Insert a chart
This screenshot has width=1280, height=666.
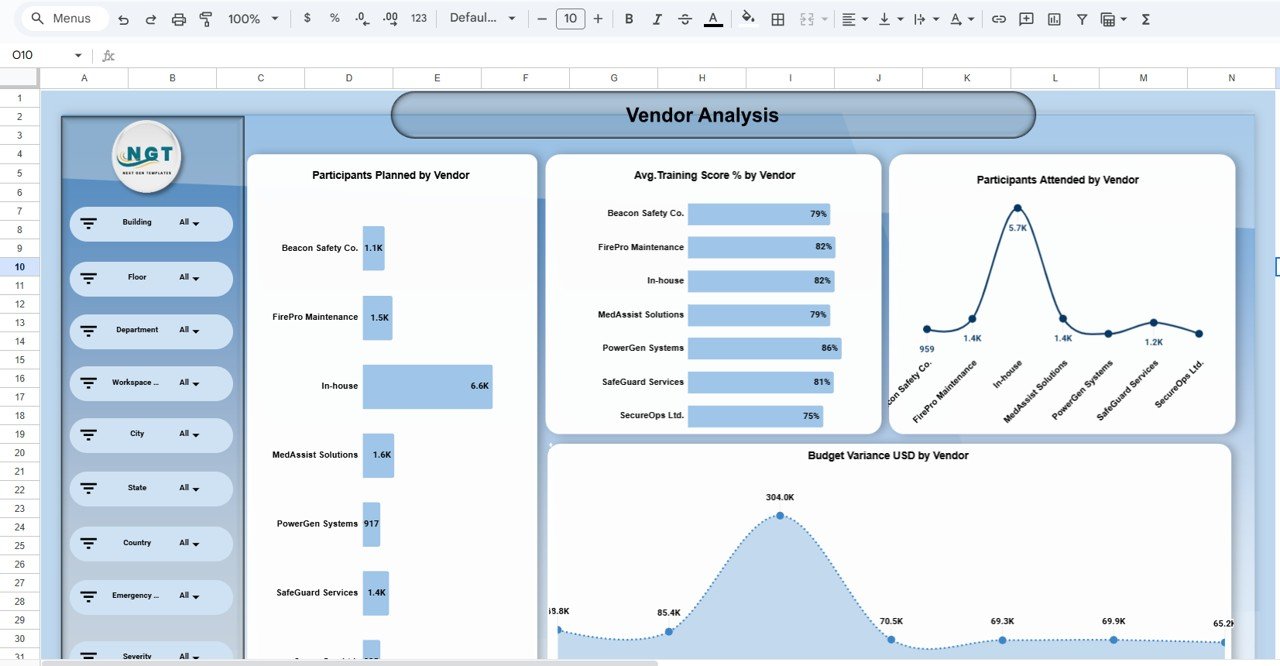pos(1053,18)
